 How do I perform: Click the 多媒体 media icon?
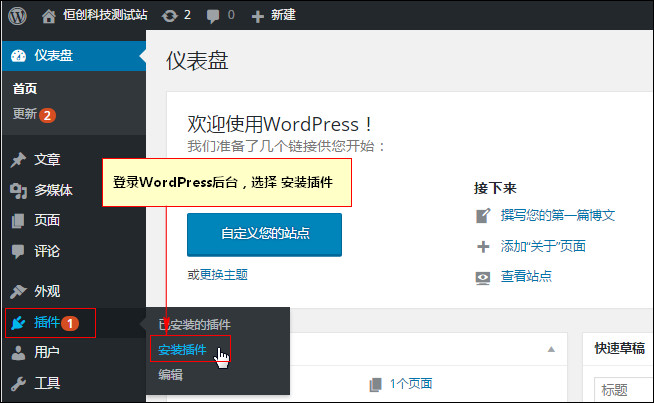coord(18,191)
